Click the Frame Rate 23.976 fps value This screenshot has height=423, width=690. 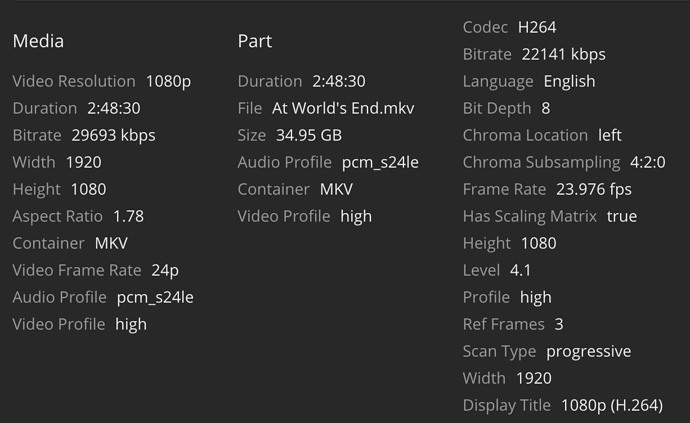pyautogui.click(x=594, y=189)
